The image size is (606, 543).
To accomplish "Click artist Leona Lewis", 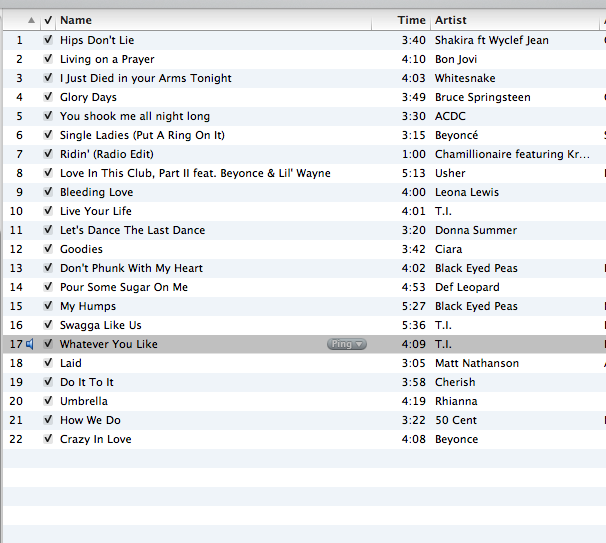I will pos(467,192).
